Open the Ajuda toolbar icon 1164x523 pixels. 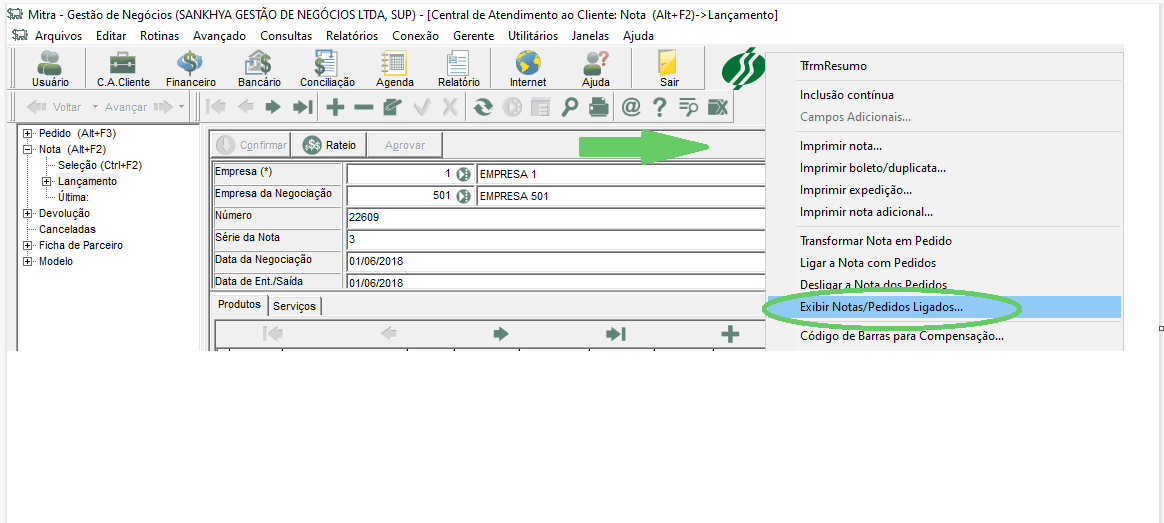click(596, 69)
